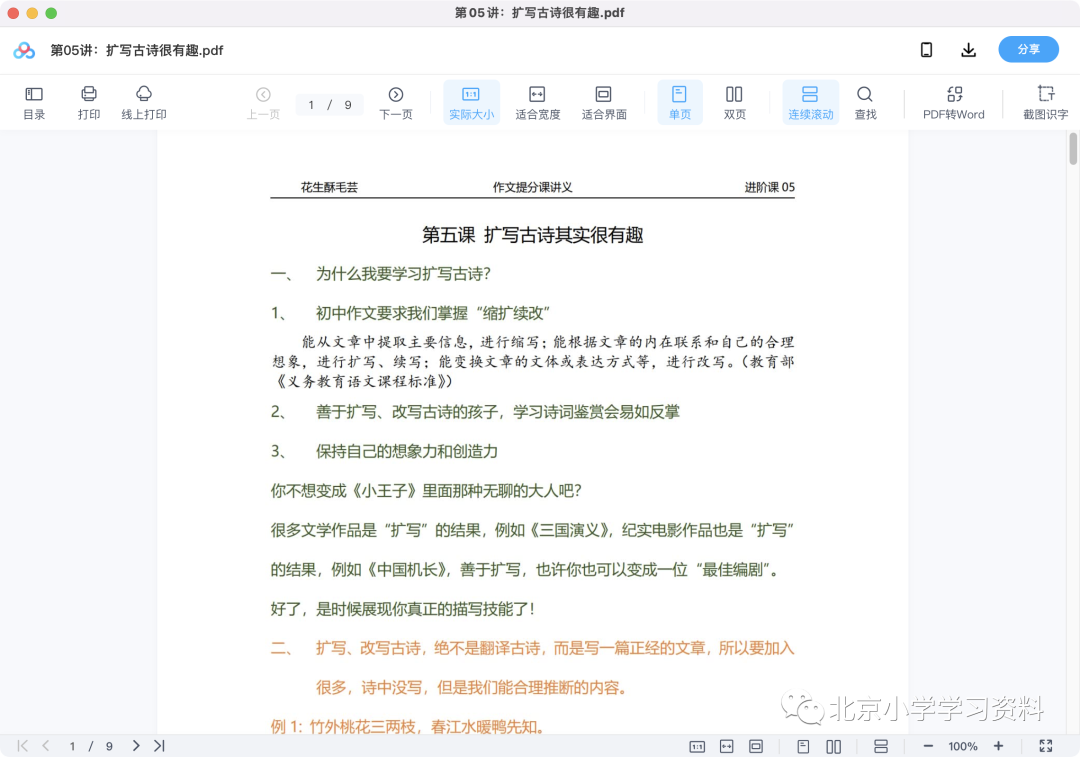The width and height of the screenshot is (1080, 757).
Task: Click double page icon in status bar
Action: pos(833,747)
